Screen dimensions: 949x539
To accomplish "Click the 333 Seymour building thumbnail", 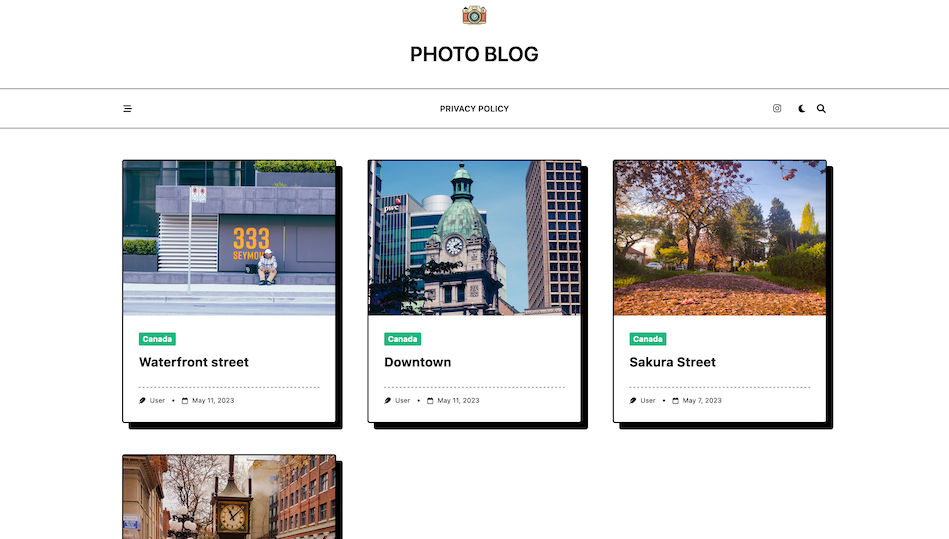I will coord(229,238).
